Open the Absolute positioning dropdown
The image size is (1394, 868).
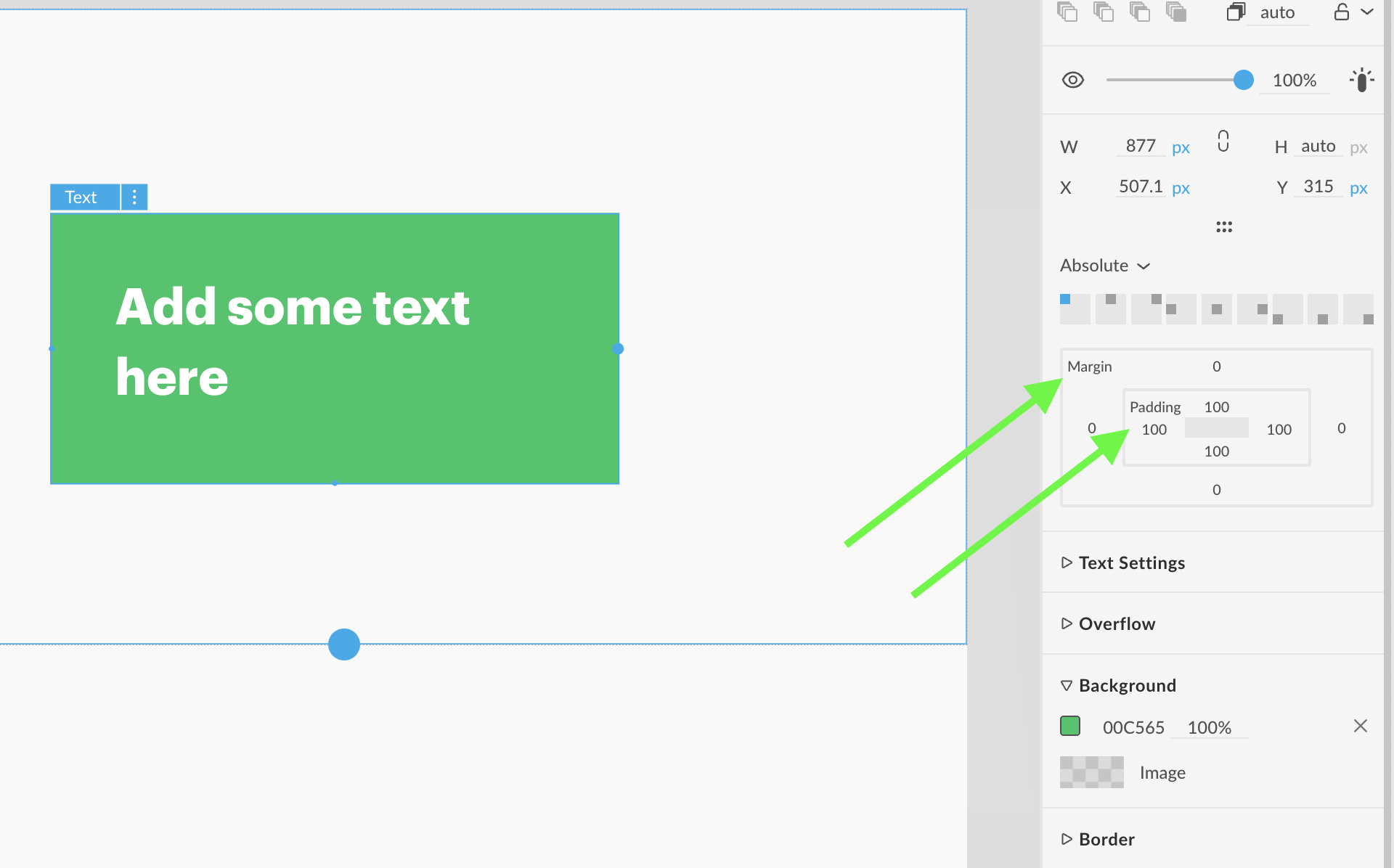click(x=1105, y=266)
